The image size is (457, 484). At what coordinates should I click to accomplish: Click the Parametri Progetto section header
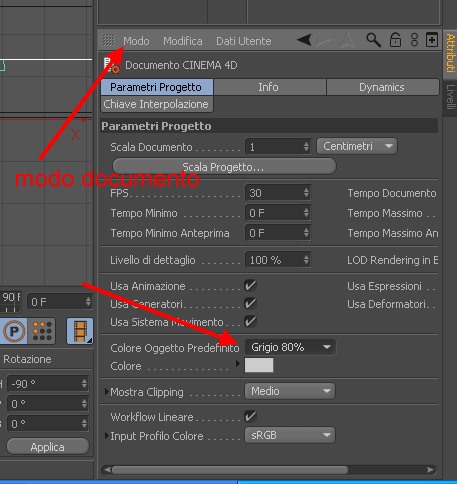[269, 126]
